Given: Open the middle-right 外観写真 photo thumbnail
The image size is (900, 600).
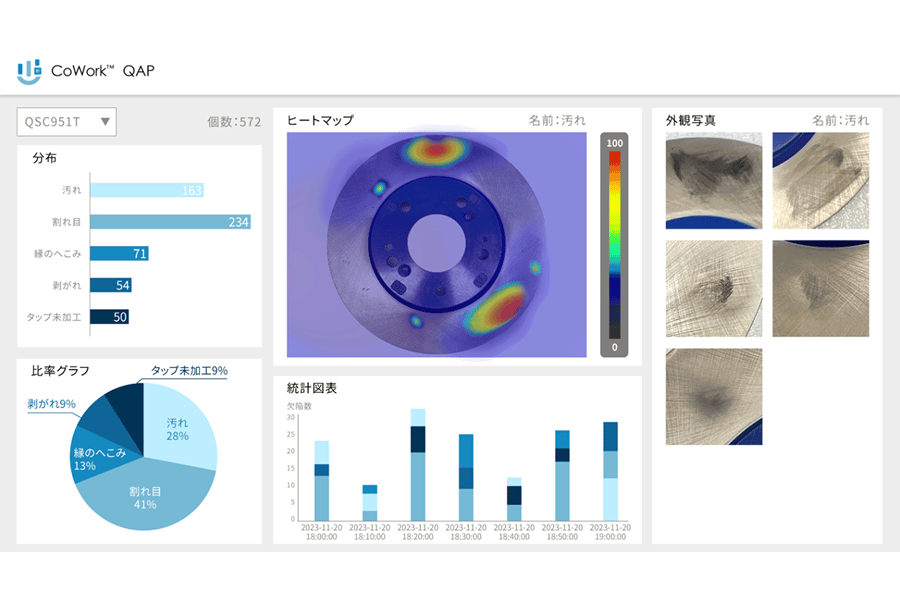Looking at the screenshot, I should [x=821, y=288].
